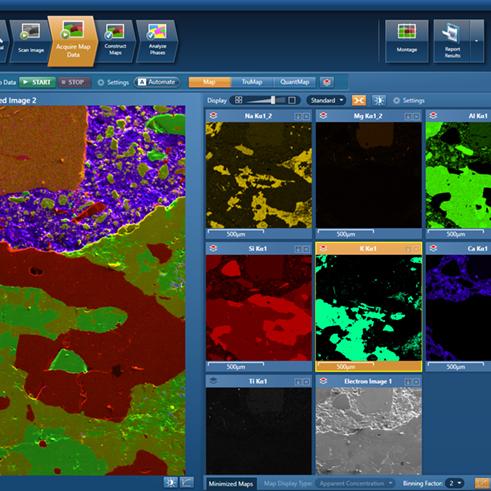Click the Report Results icon
The height and width of the screenshot is (491, 491).
(452, 41)
